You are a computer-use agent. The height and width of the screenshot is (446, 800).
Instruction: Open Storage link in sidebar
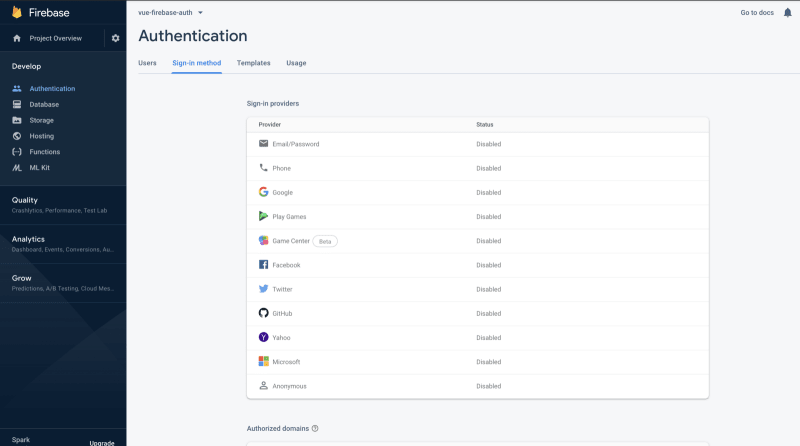coord(41,120)
